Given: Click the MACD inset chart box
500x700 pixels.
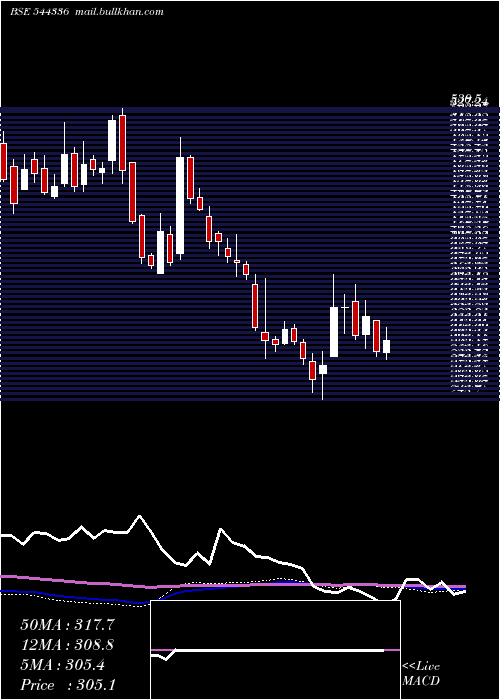Looking at the screenshot, I should (275, 650).
